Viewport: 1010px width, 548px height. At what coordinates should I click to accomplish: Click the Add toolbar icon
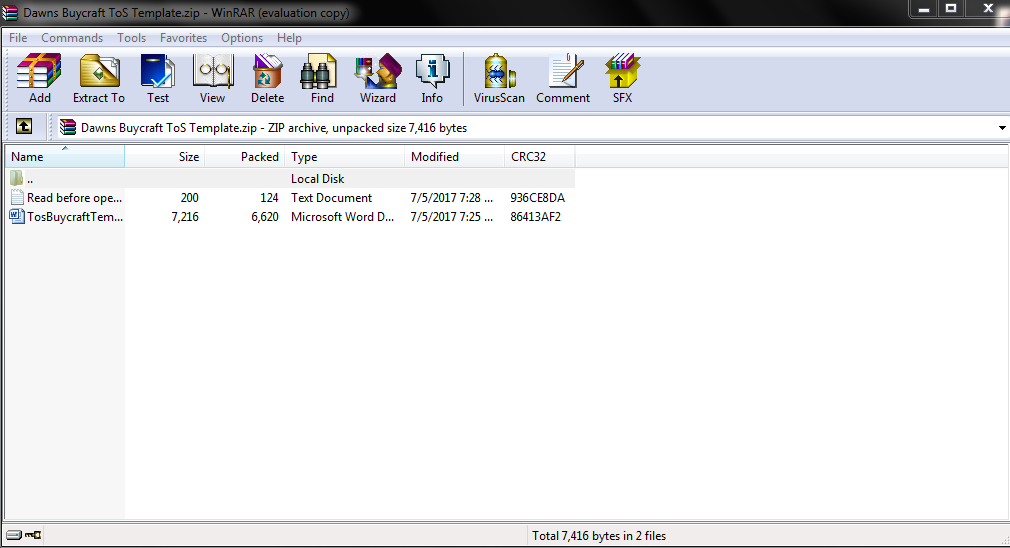(x=39, y=79)
